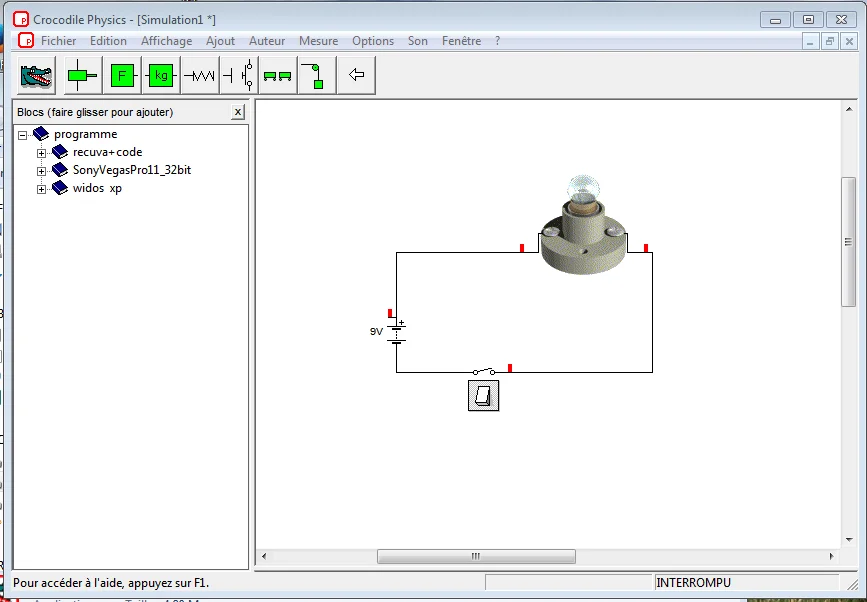
Task: Select the spring zigzag component icon
Action: [201, 76]
